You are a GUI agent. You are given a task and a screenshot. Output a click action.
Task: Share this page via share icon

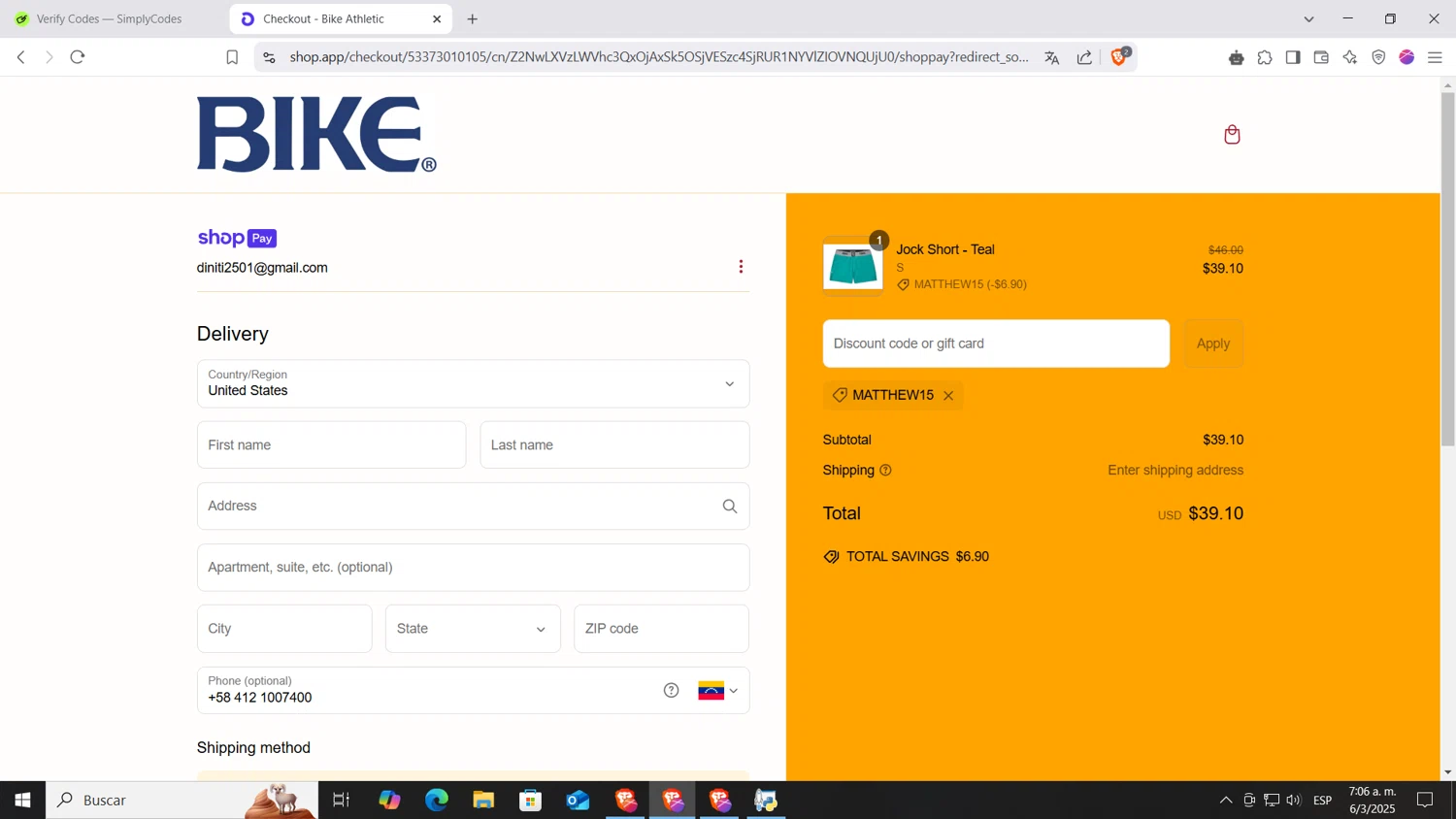click(1084, 57)
